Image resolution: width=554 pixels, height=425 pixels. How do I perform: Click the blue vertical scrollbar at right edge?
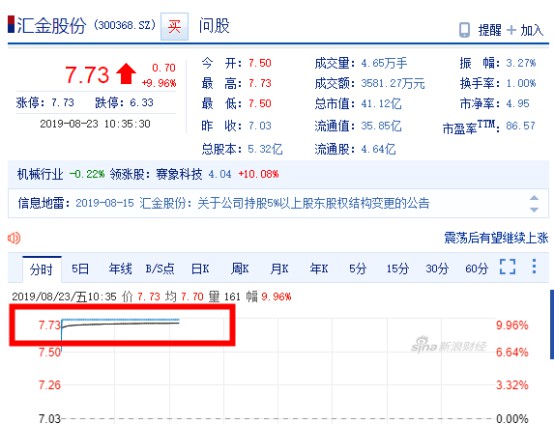(x=552, y=324)
